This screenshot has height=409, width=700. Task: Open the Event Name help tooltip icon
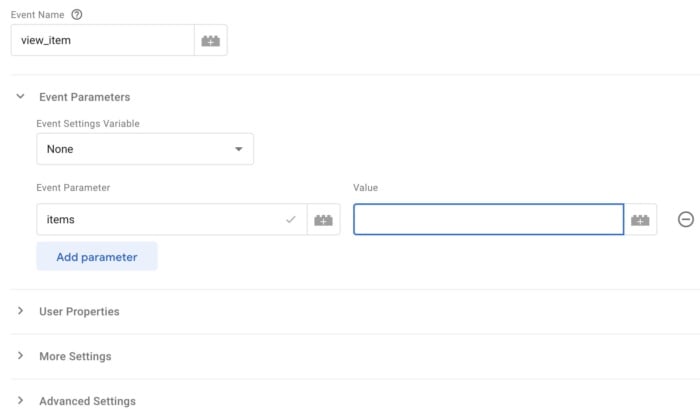(77, 15)
